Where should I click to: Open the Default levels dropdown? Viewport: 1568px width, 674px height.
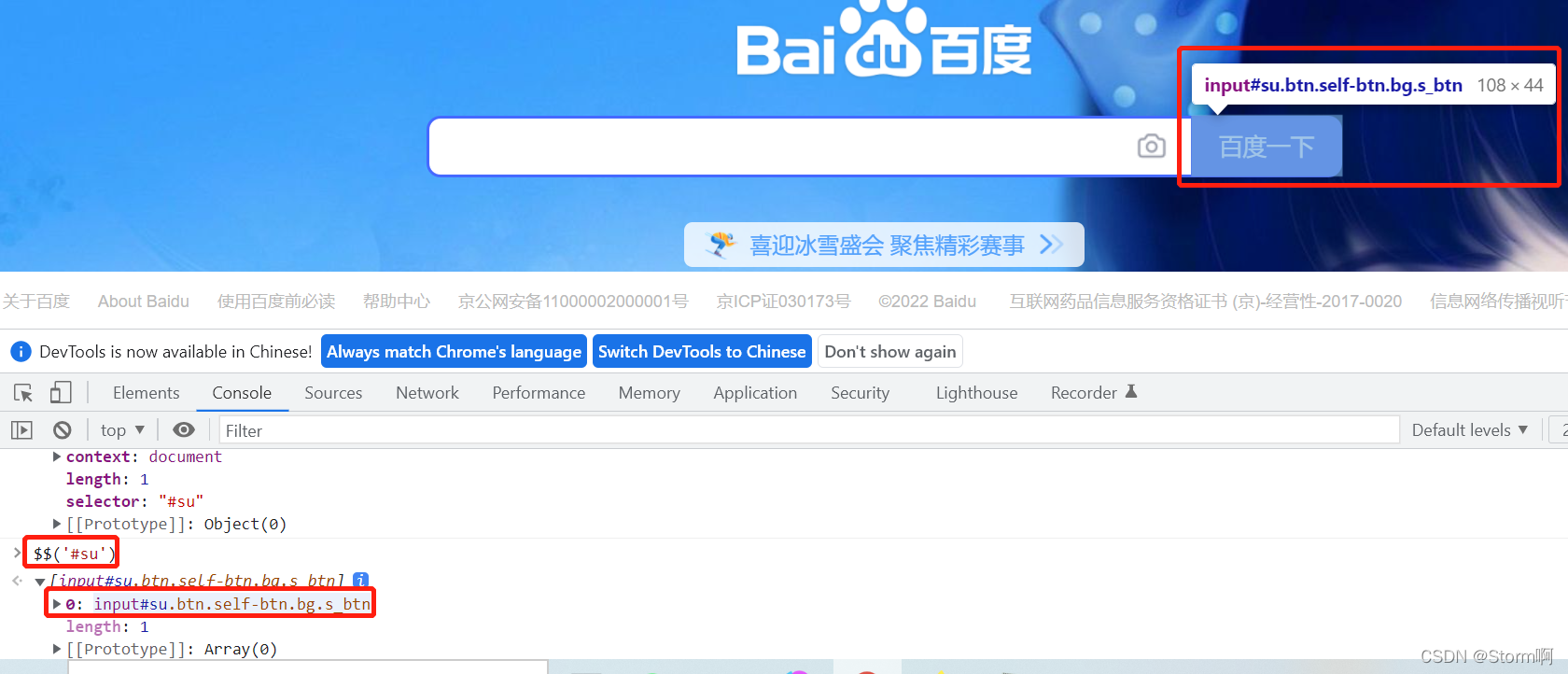pos(1470,430)
